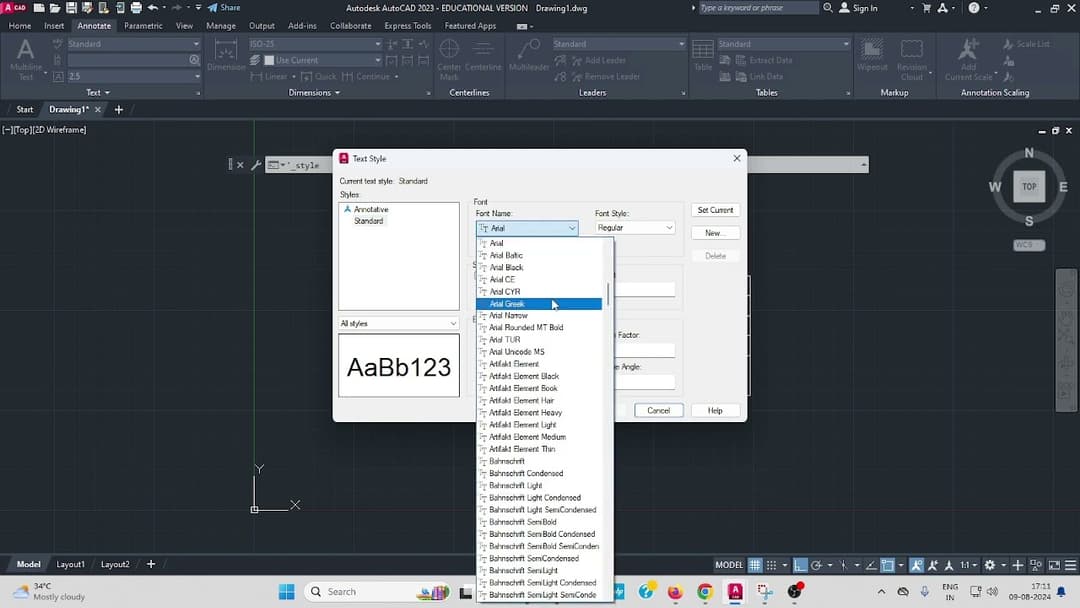The height and width of the screenshot is (608, 1080).
Task: Switch to the Layout1 tab
Action: point(70,564)
